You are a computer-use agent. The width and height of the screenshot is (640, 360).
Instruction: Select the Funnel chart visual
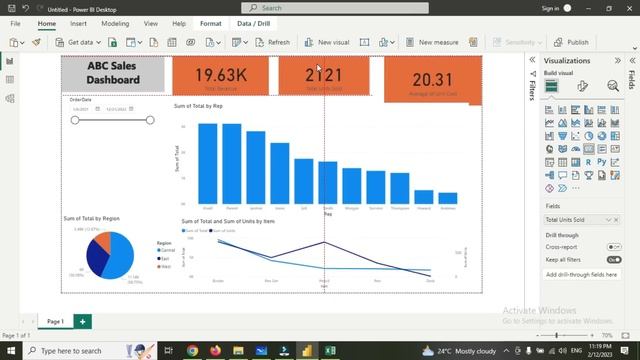(562, 136)
